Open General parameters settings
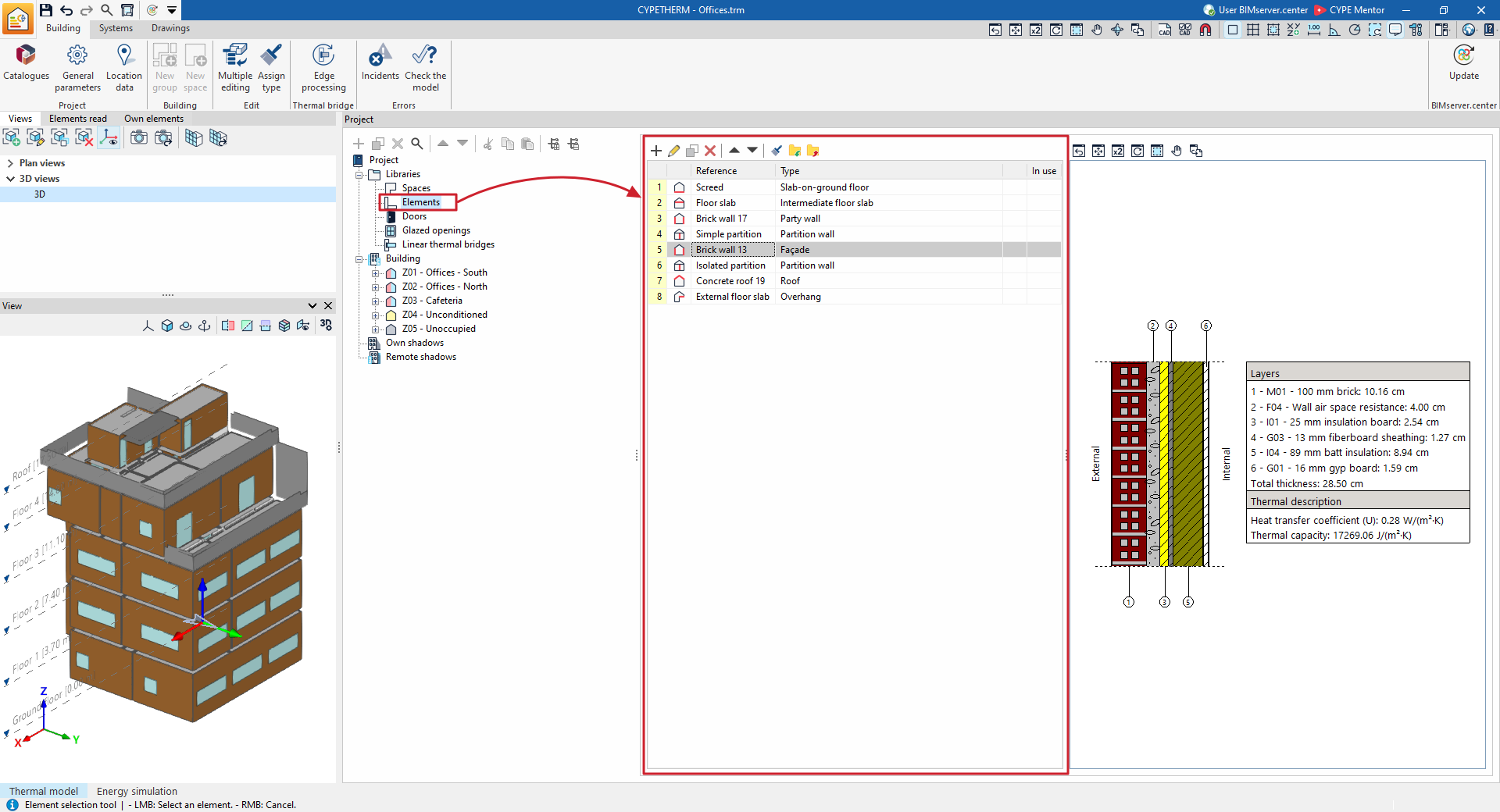1500x812 pixels. point(77,68)
